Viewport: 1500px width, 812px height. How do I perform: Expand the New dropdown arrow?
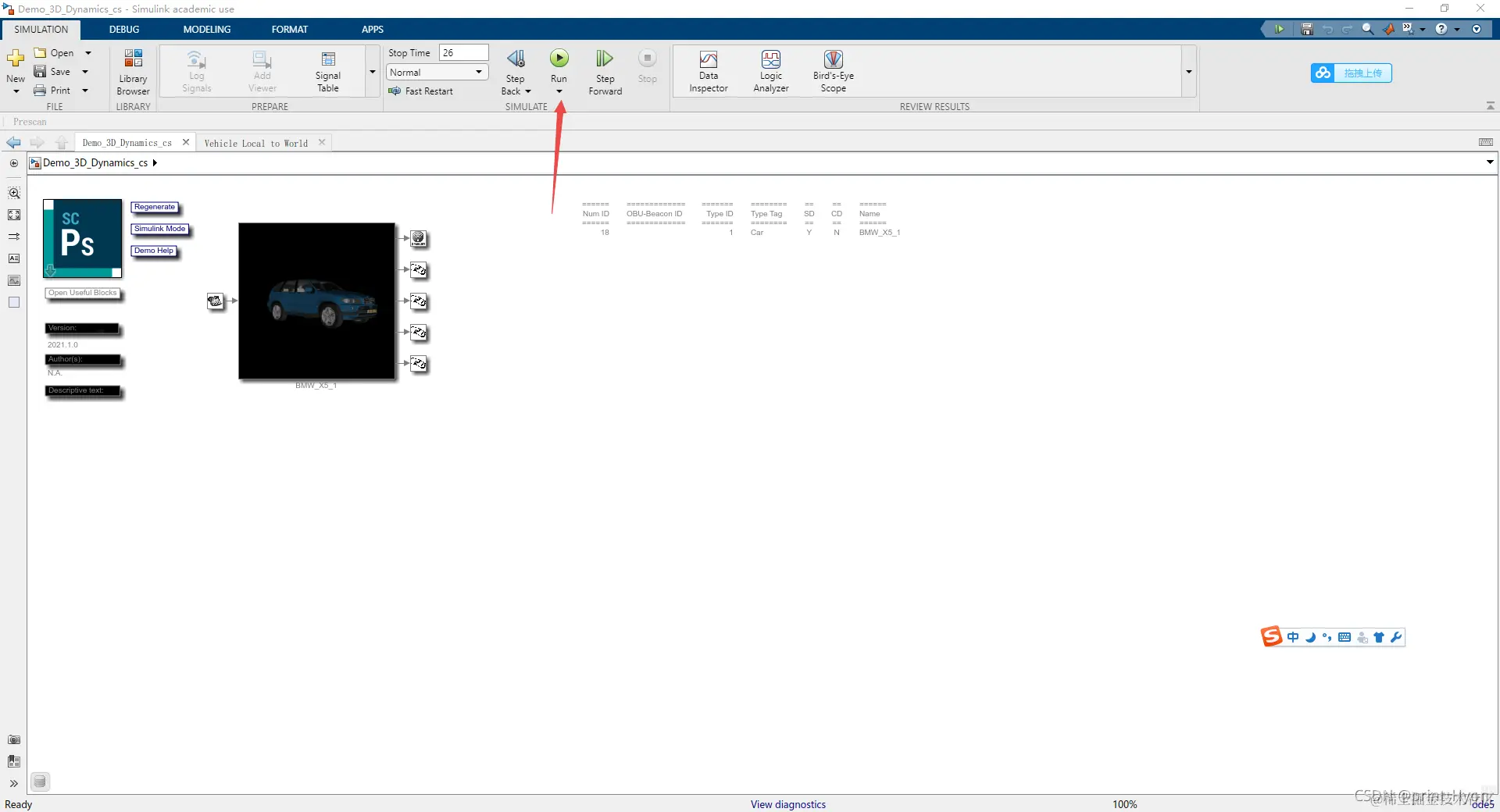(16, 91)
